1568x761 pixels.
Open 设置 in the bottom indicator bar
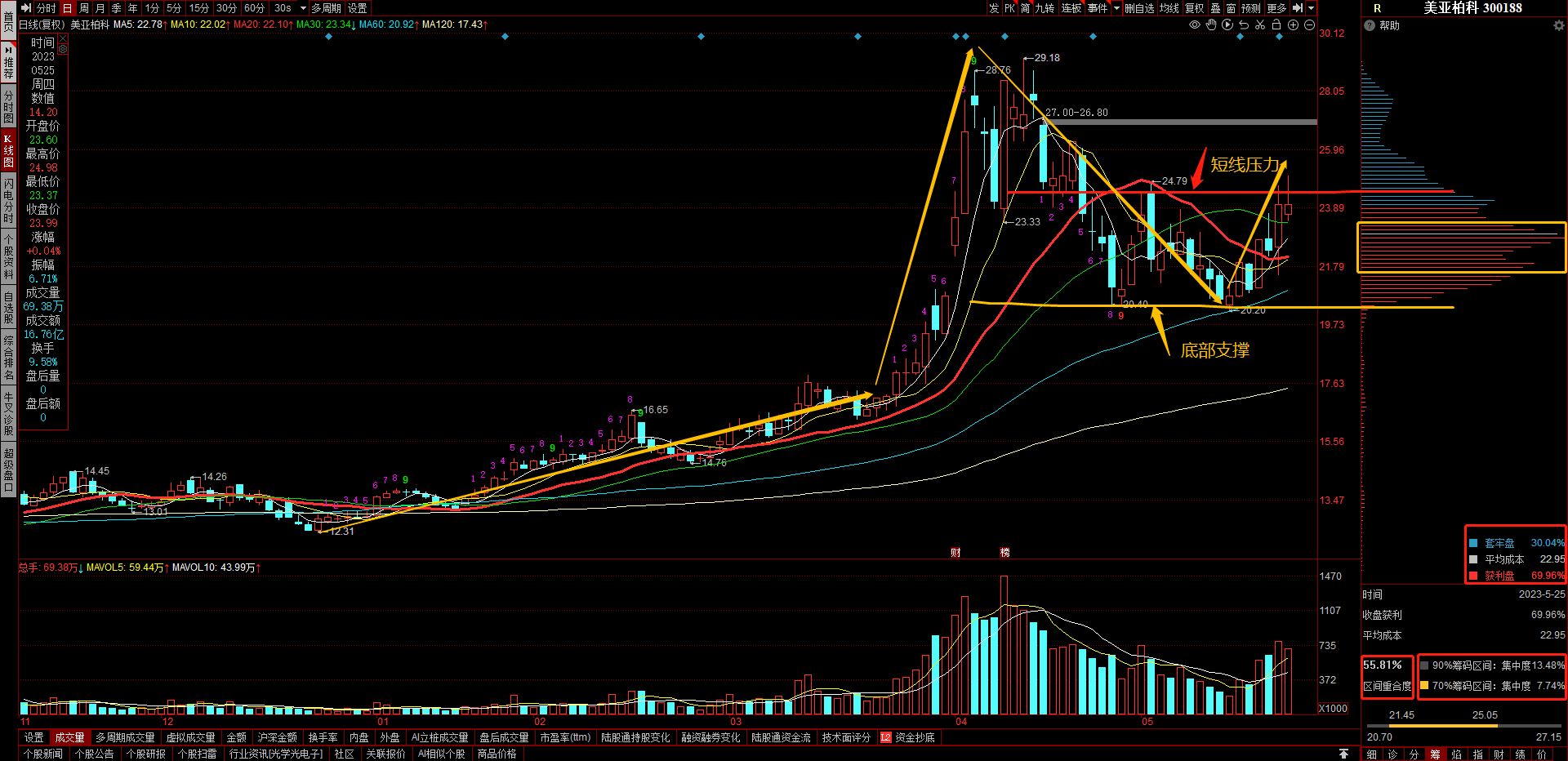(x=33, y=737)
